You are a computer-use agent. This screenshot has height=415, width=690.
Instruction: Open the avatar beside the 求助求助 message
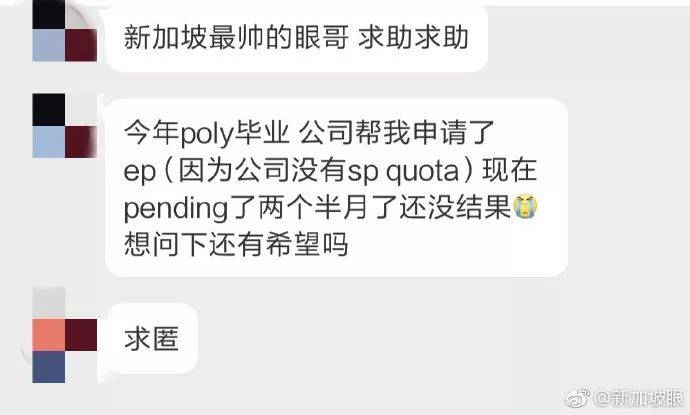coord(65,30)
